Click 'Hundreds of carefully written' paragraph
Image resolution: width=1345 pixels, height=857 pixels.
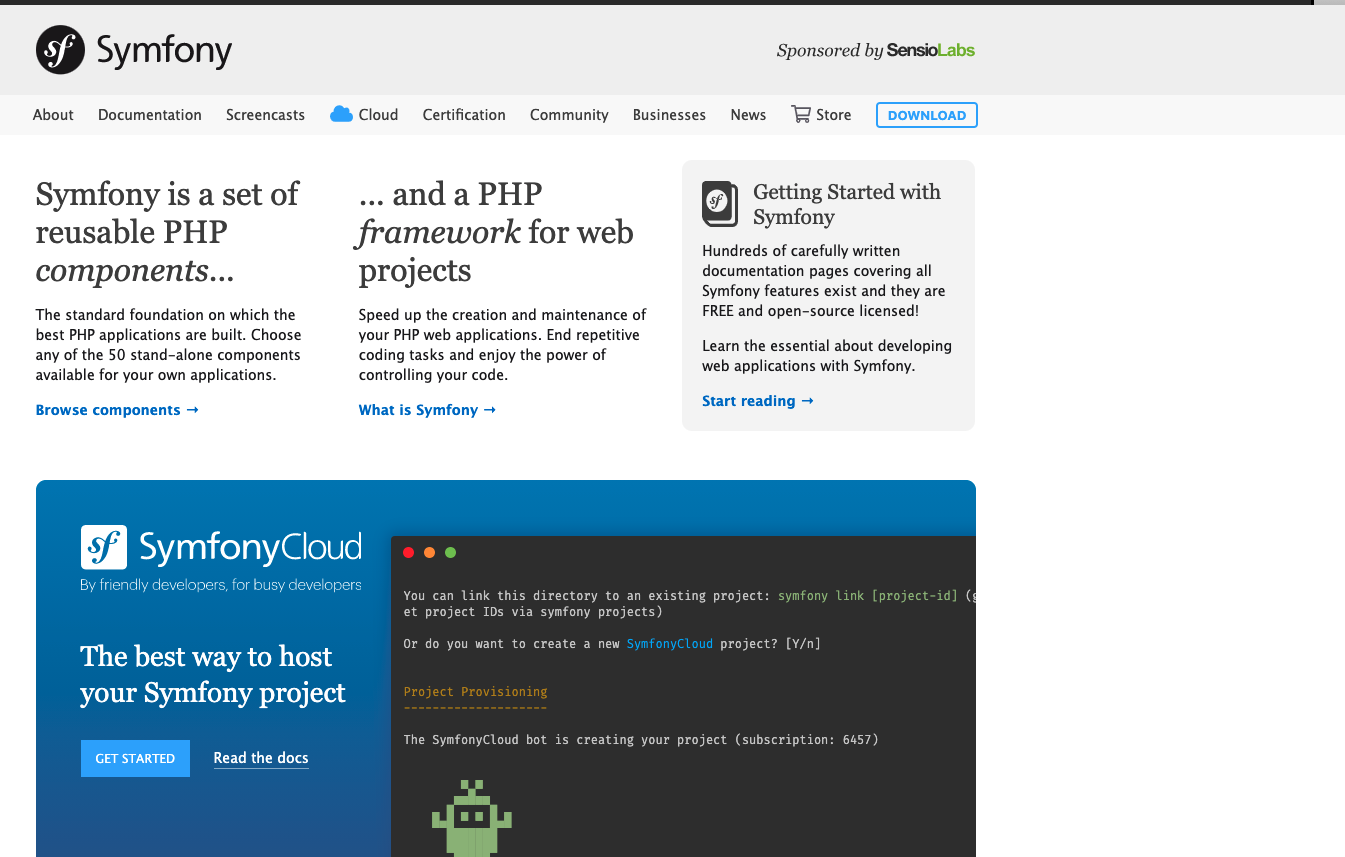coord(824,281)
